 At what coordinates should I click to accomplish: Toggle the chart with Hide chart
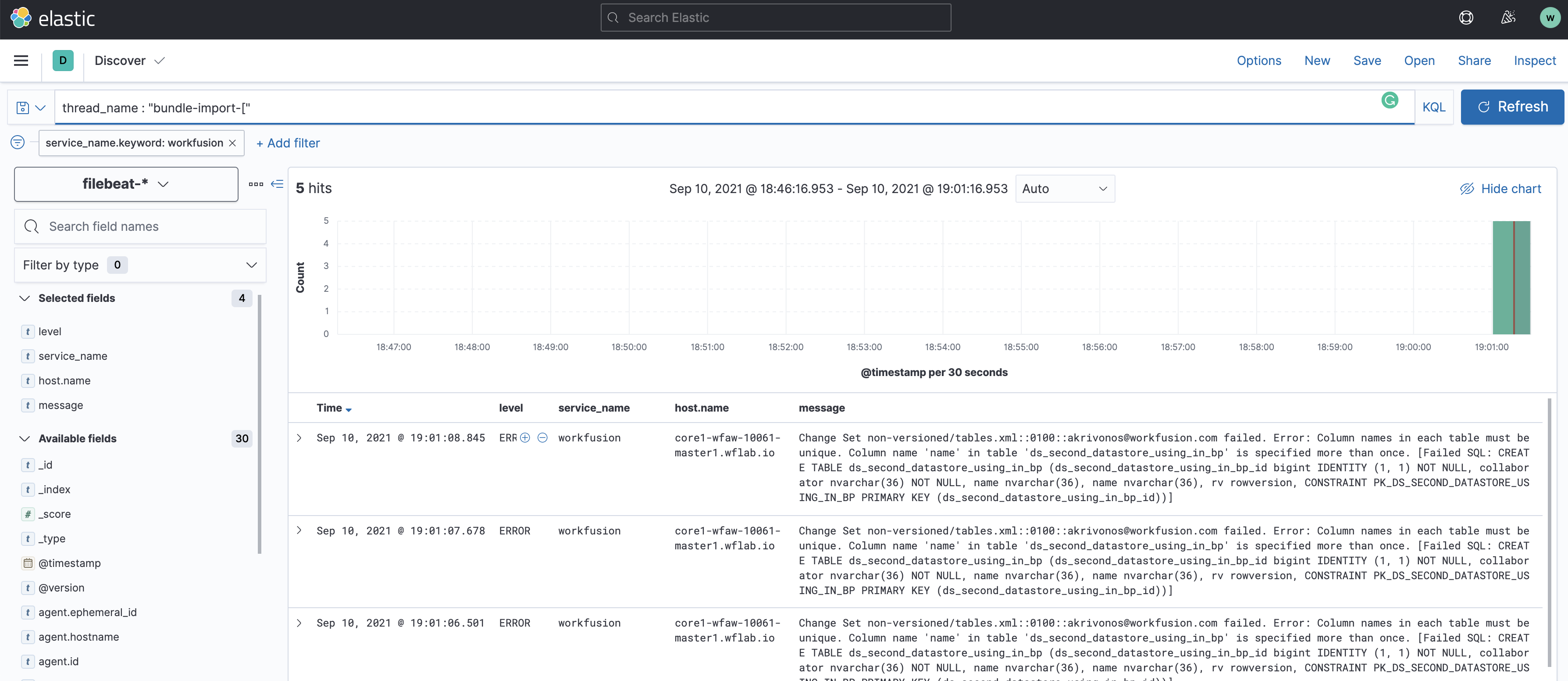pos(1500,189)
